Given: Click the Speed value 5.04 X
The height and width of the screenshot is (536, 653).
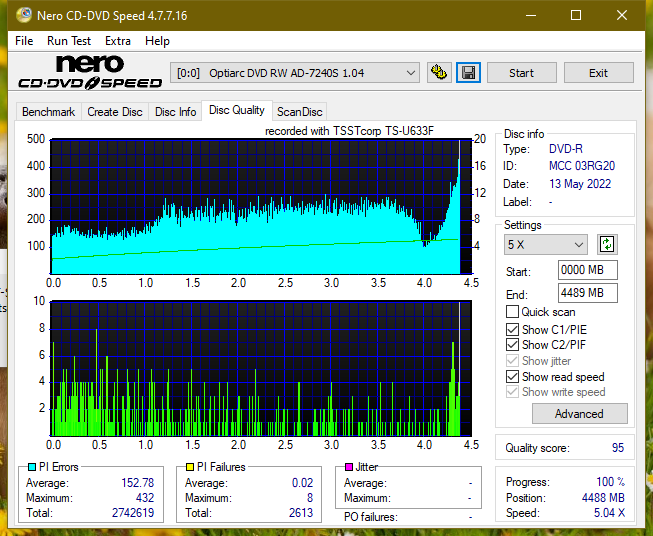Looking at the screenshot, I should point(609,513).
